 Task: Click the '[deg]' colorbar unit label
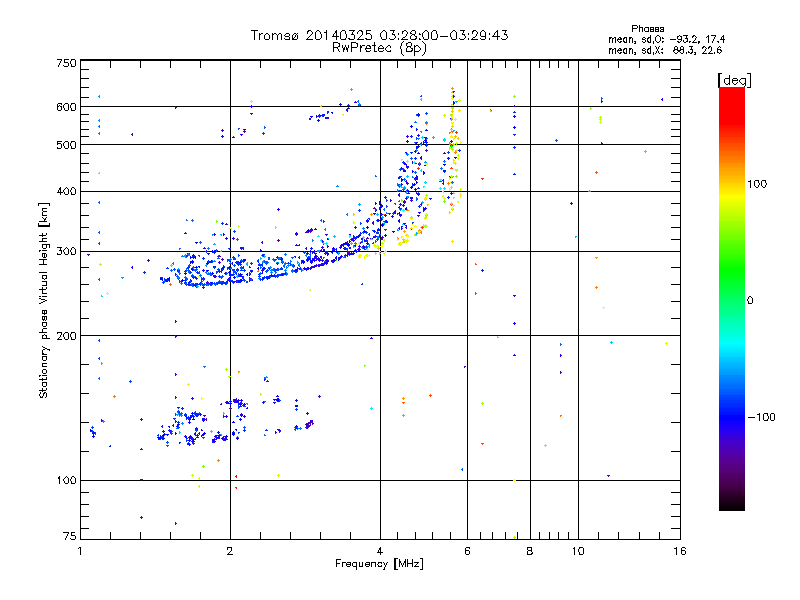(735, 80)
